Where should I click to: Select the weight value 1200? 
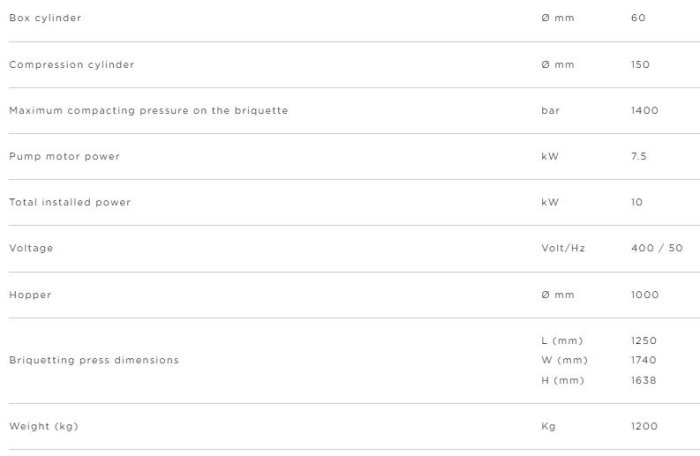pyautogui.click(x=645, y=426)
